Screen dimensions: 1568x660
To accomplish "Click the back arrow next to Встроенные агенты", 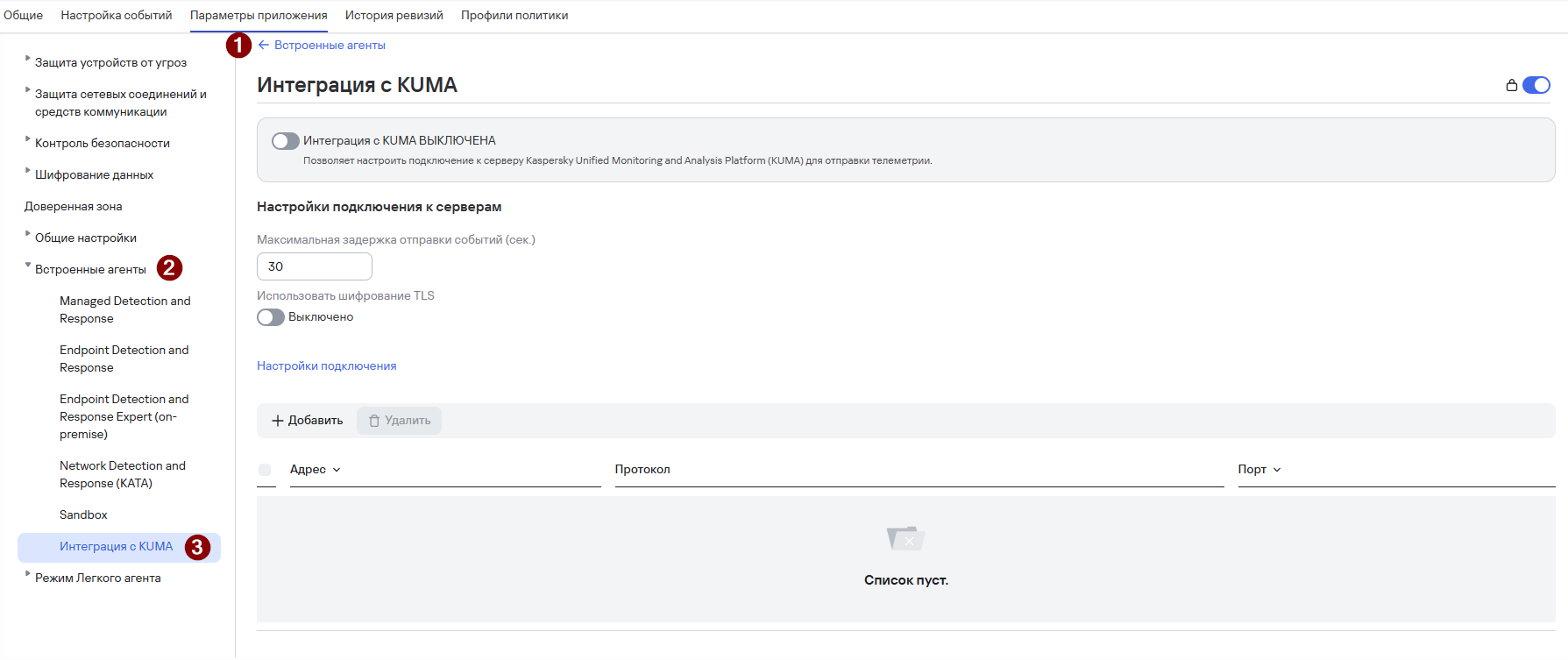I will pos(263,45).
